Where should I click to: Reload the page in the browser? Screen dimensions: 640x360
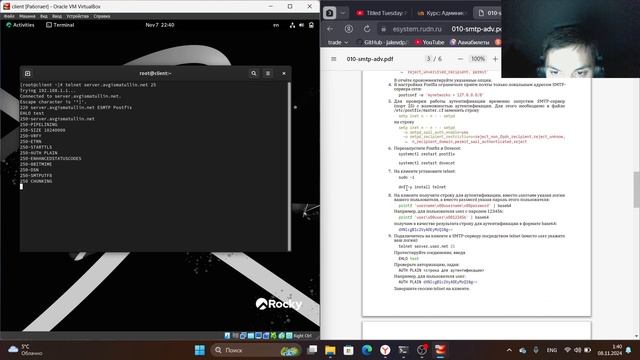coord(367,29)
